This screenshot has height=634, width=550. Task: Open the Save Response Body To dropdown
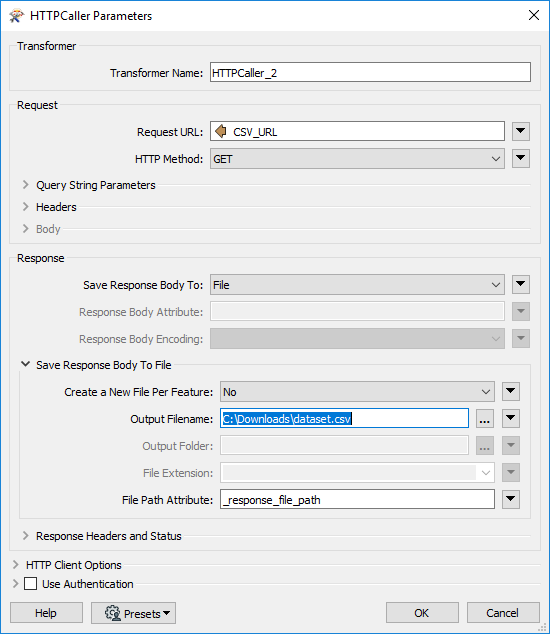[x=357, y=285]
